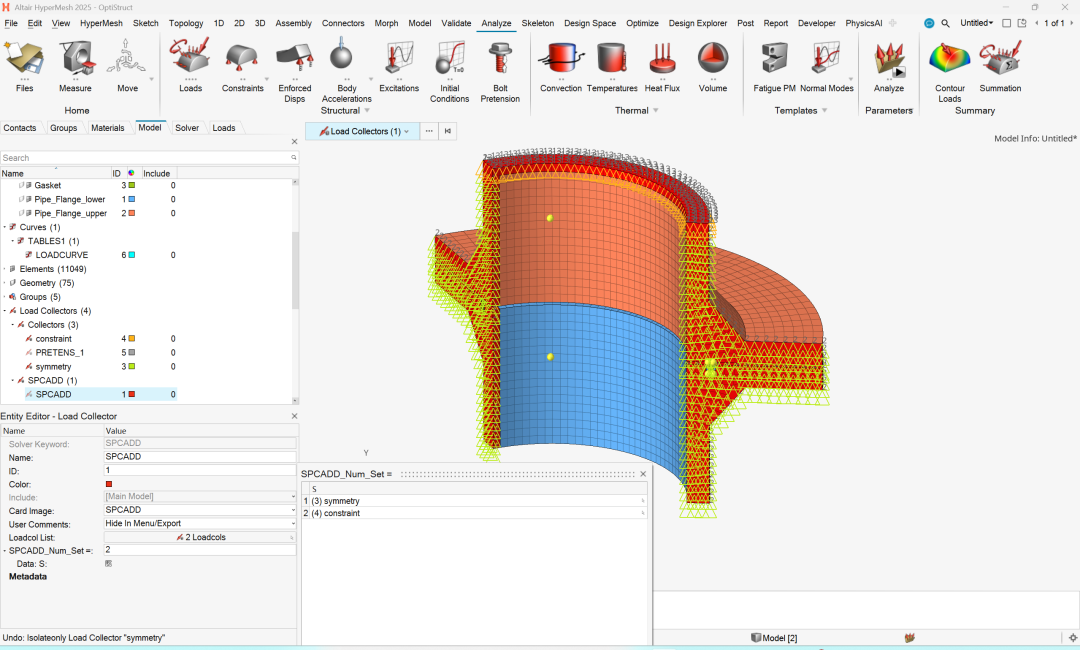Toggle visibility of PRETENS_1 load collector
This screenshot has height=650, width=1080.
29,353
